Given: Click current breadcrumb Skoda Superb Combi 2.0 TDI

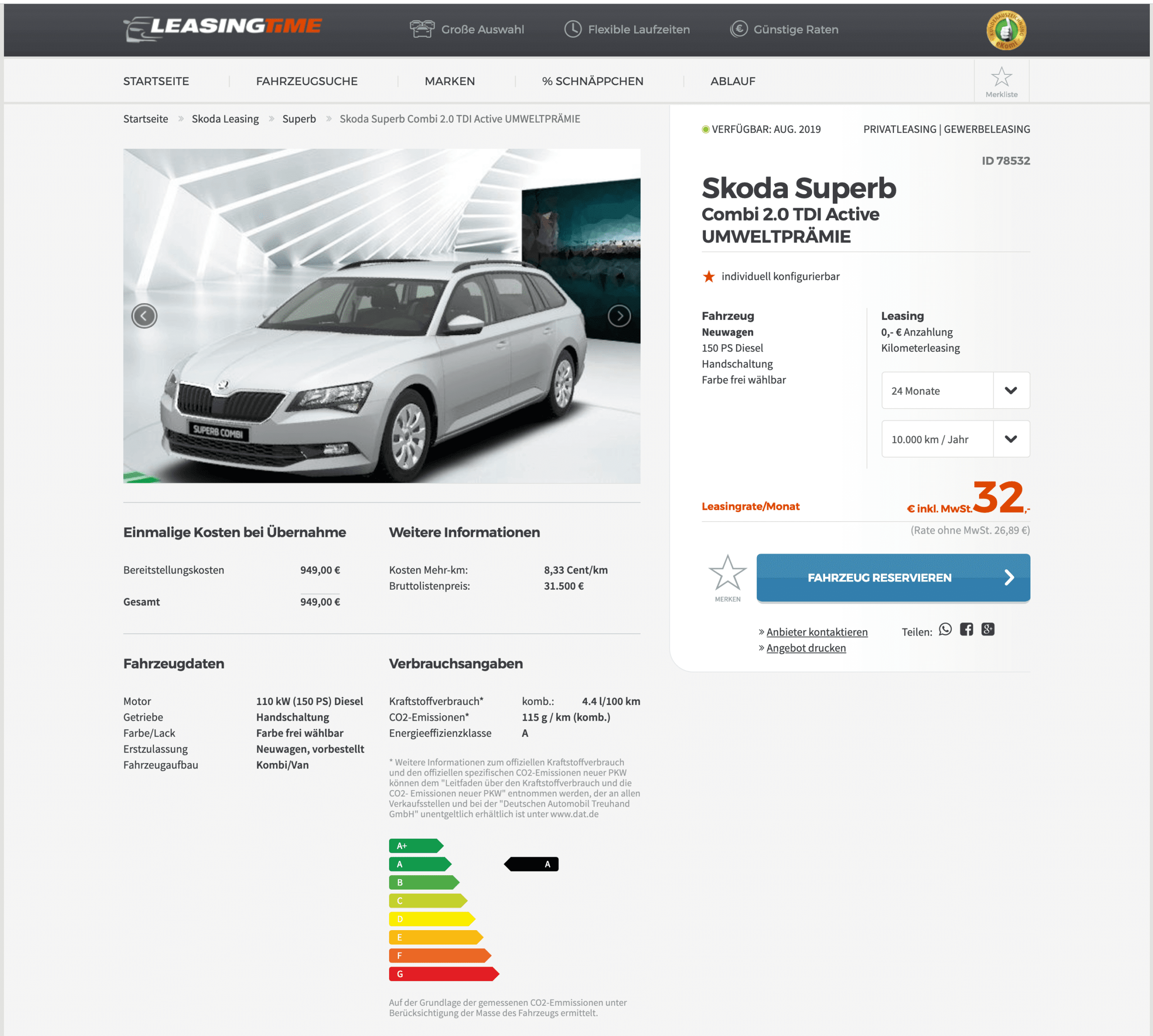Looking at the screenshot, I should click(460, 119).
